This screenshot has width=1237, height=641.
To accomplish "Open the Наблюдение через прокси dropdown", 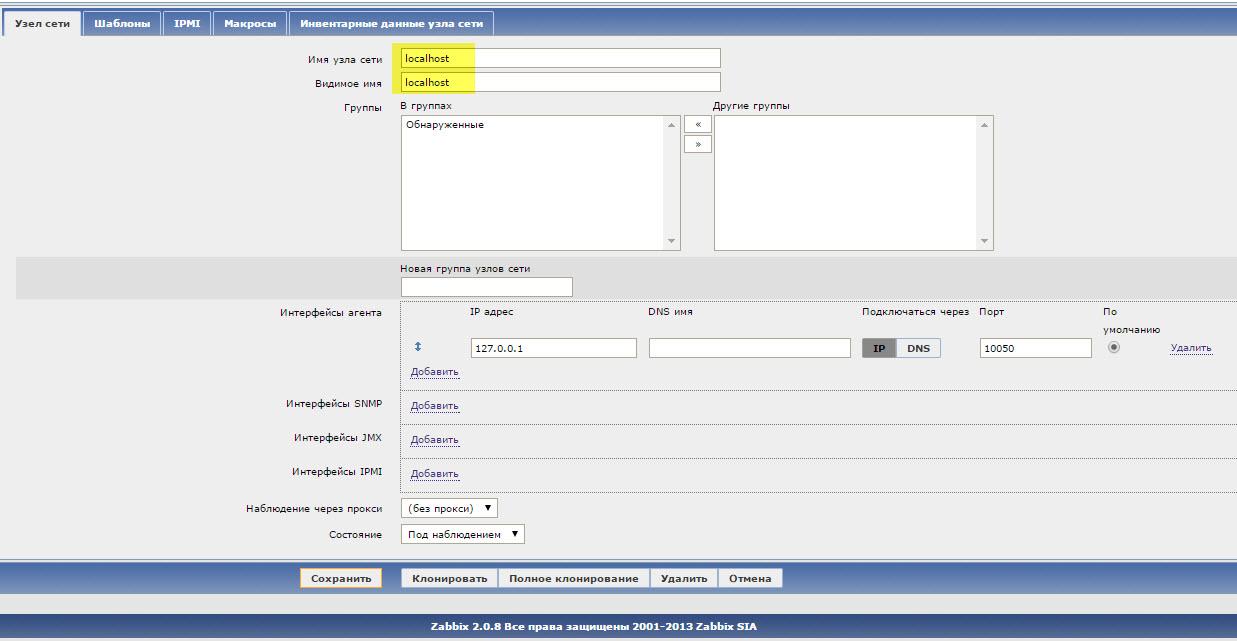I will point(449,508).
